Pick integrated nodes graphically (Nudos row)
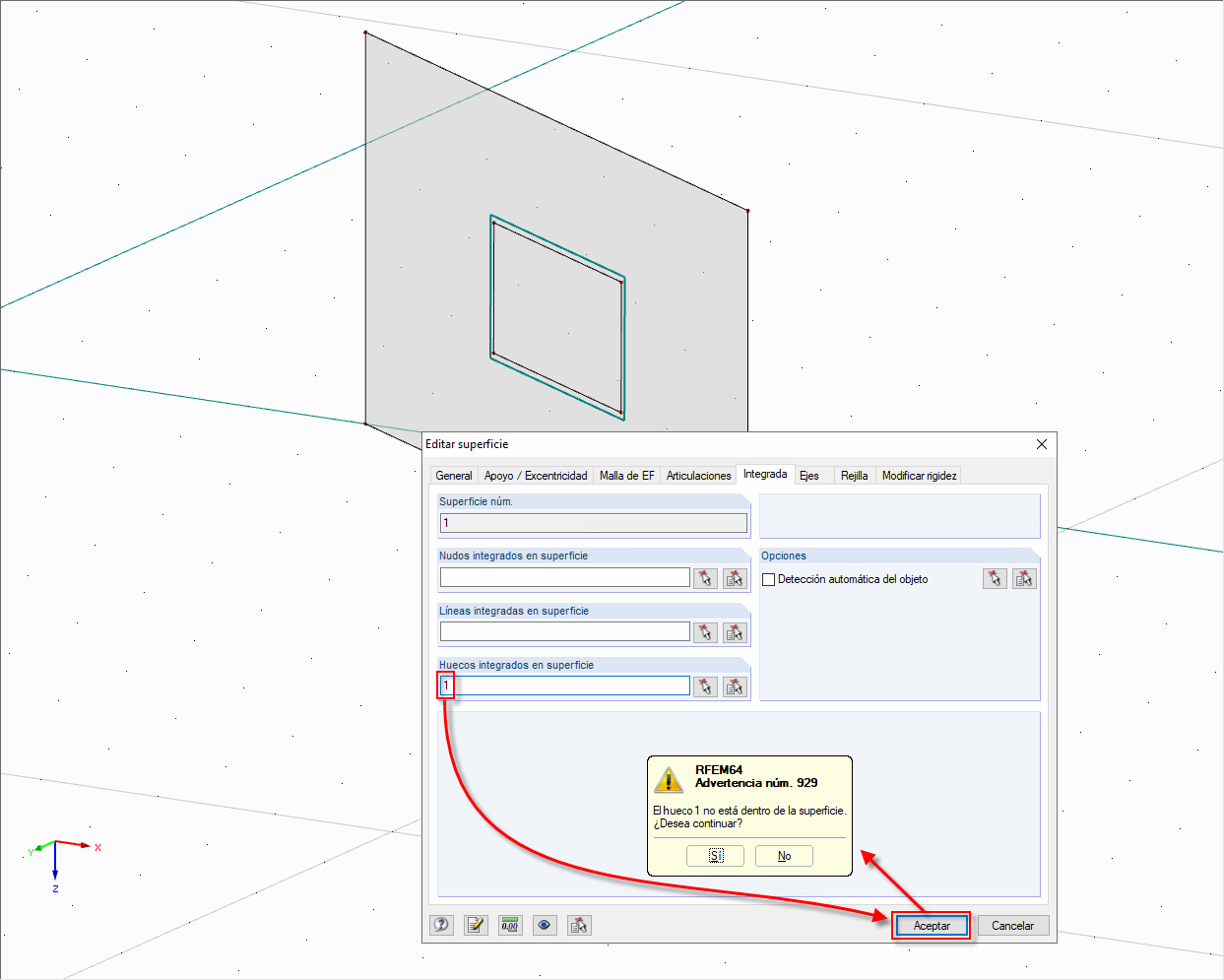The image size is (1224, 980). pyautogui.click(x=705, y=578)
